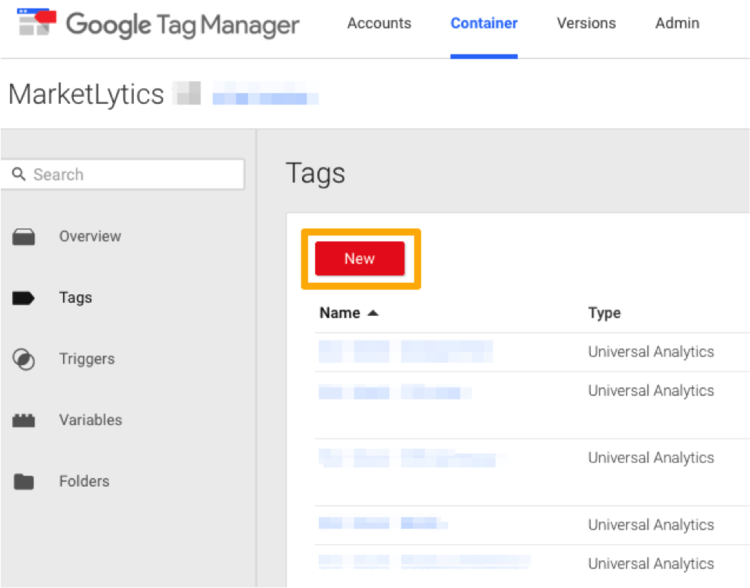Click Universal Analytics type in third row
The image size is (750, 588).
coord(651,457)
